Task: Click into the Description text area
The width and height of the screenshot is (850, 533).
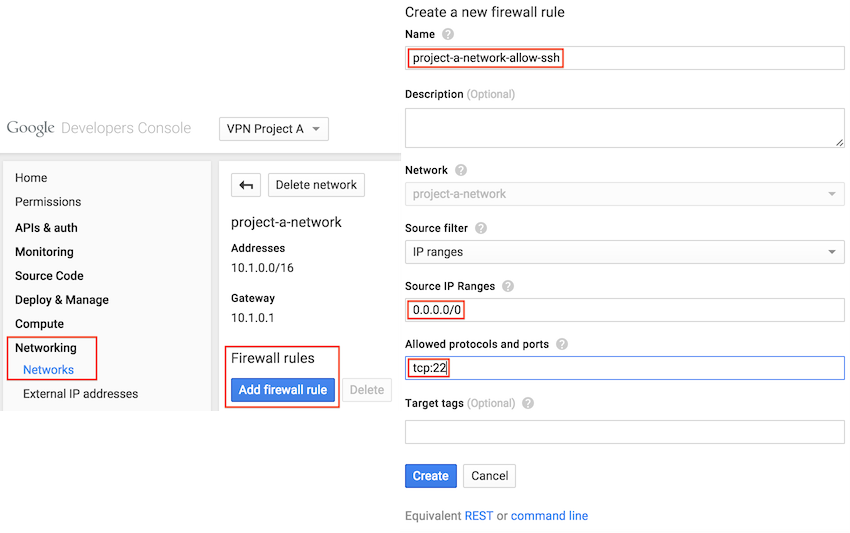Action: tap(624, 128)
